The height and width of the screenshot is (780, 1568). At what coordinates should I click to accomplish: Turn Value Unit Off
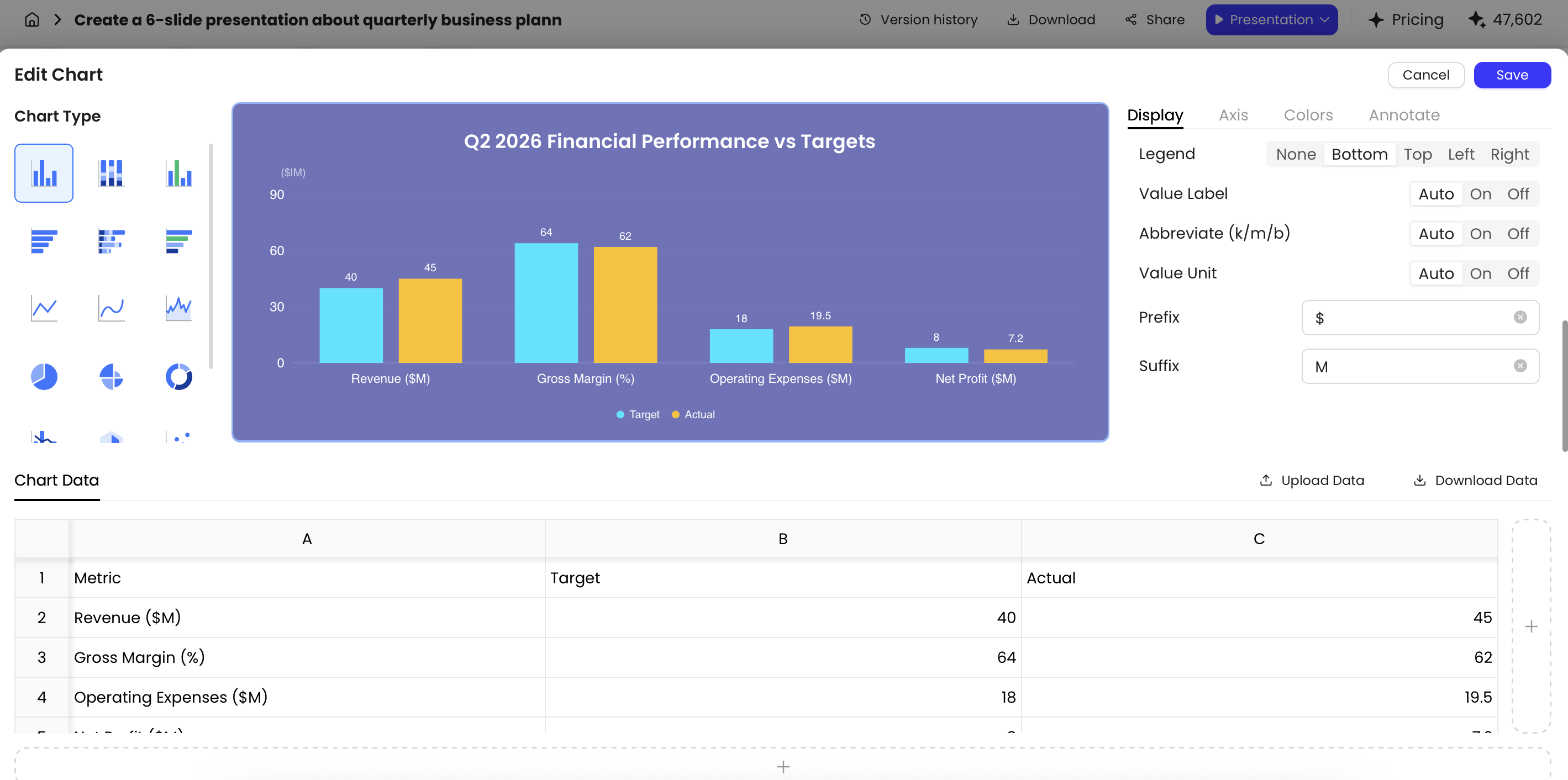click(1518, 274)
